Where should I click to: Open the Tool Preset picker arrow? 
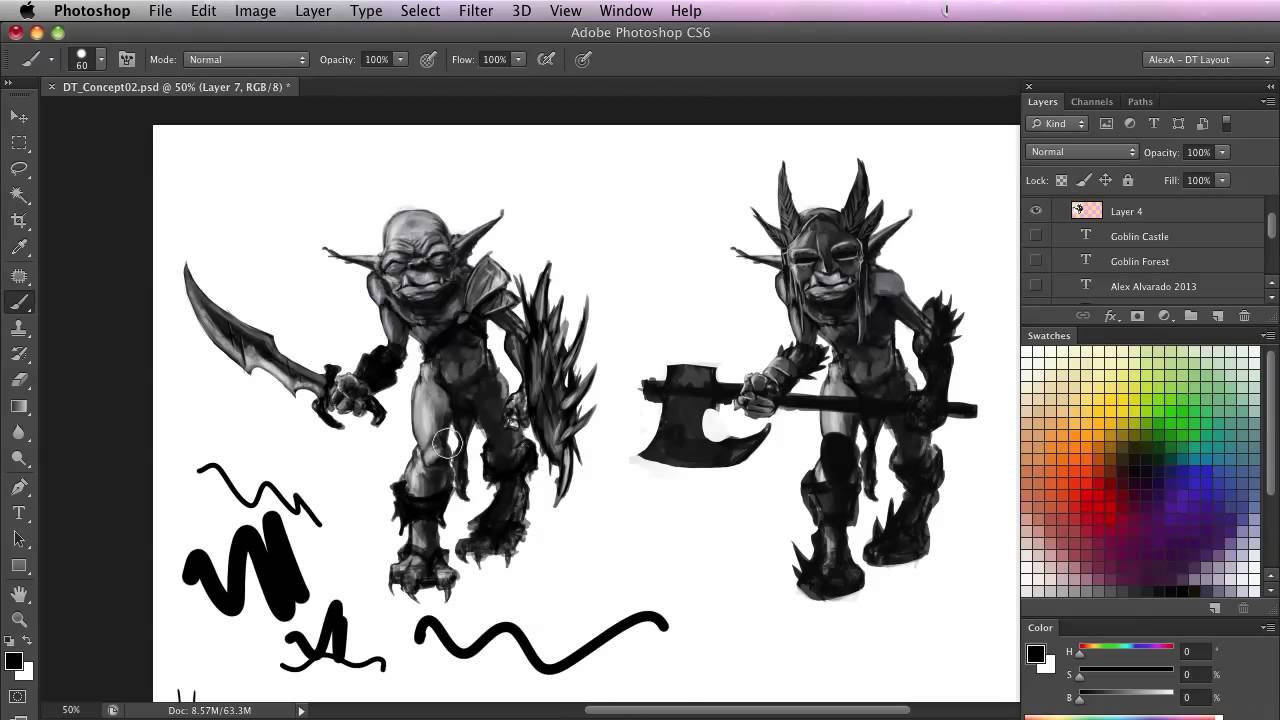pos(51,59)
